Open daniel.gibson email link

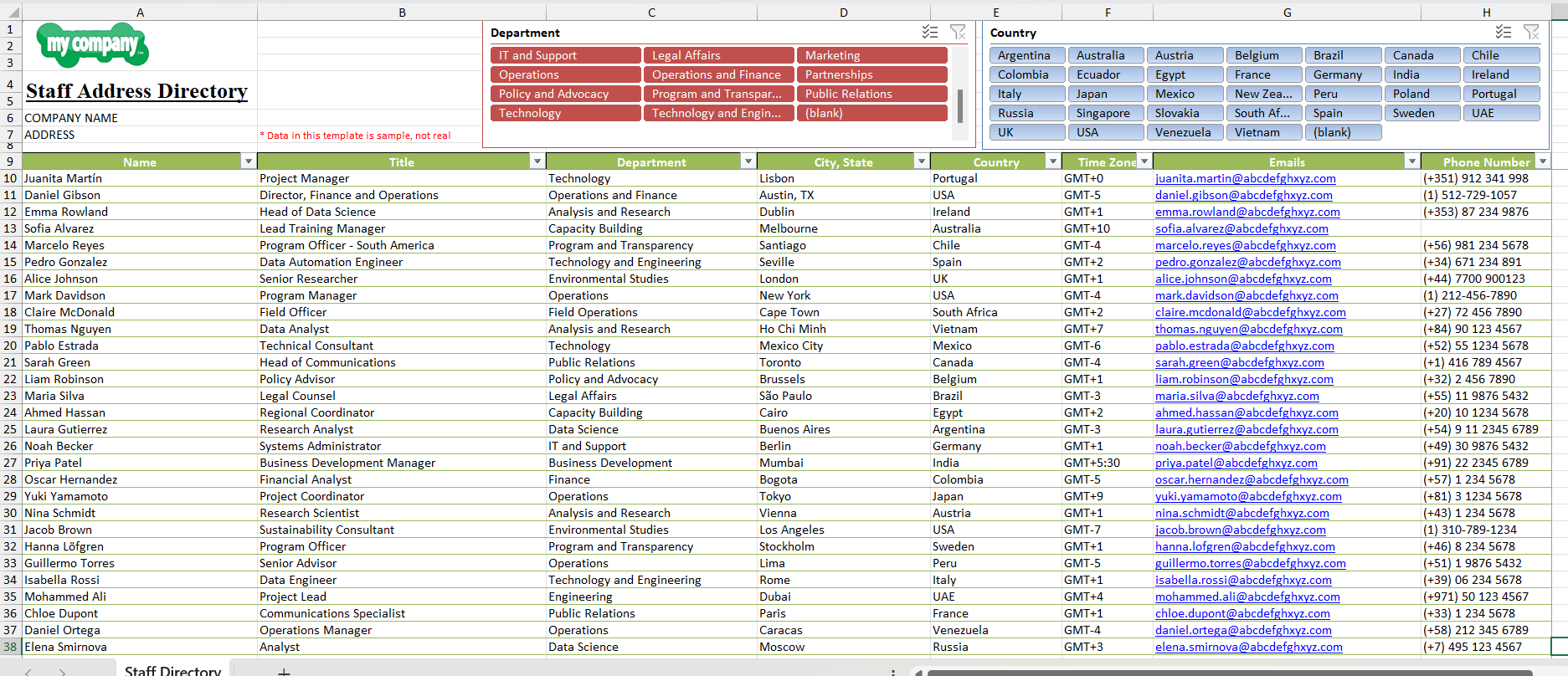(x=1244, y=195)
